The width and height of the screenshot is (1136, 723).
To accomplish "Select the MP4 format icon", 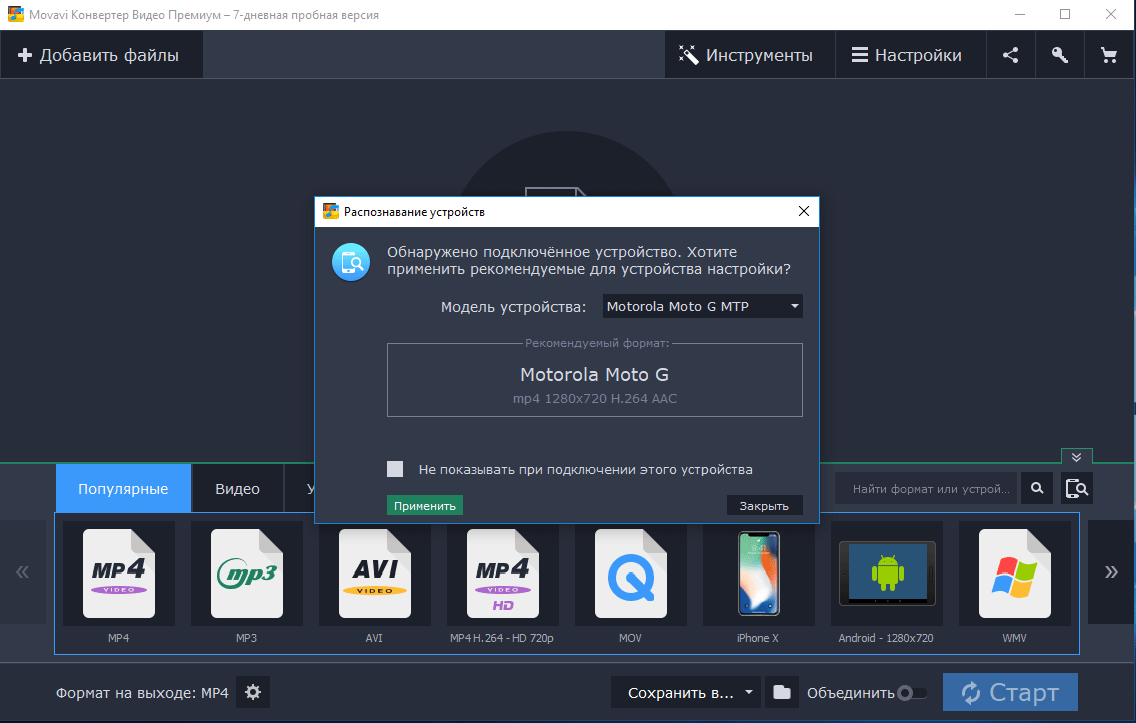I will pyautogui.click(x=119, y=574).
